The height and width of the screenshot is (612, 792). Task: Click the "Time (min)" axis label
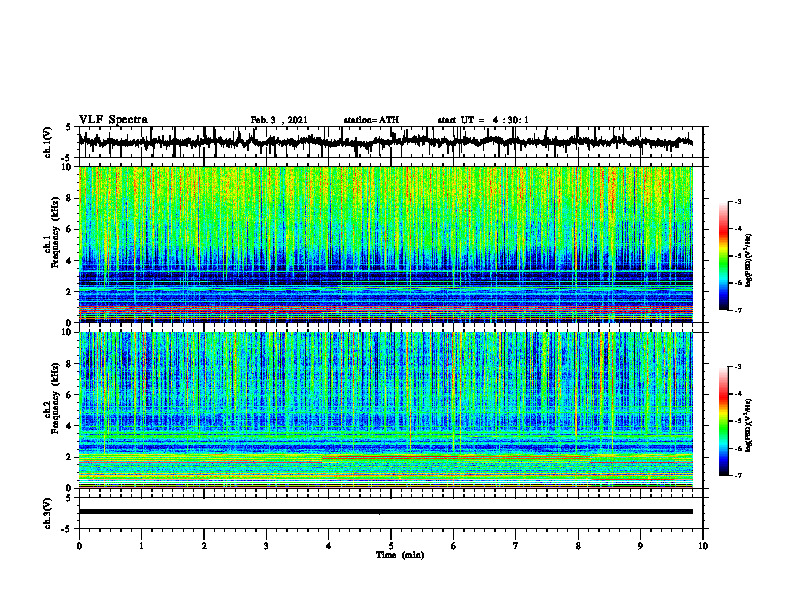click(x=400, y=555)
